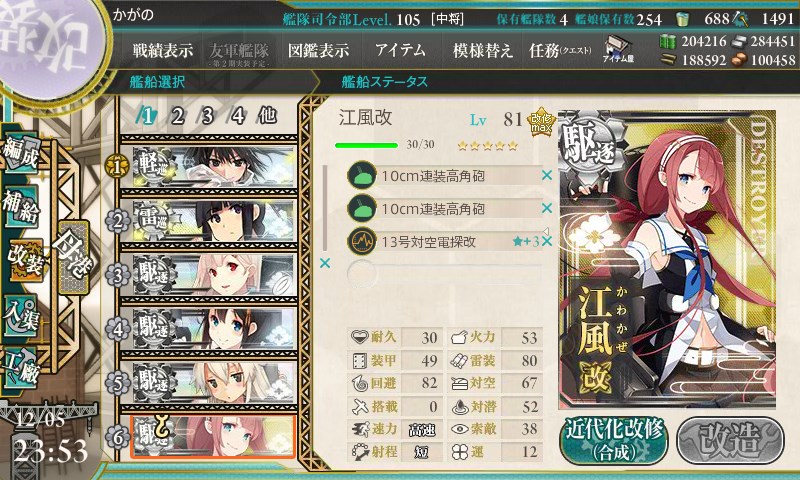Open the 工廠 (factory) sidebar icon

(x=20, y=368)
